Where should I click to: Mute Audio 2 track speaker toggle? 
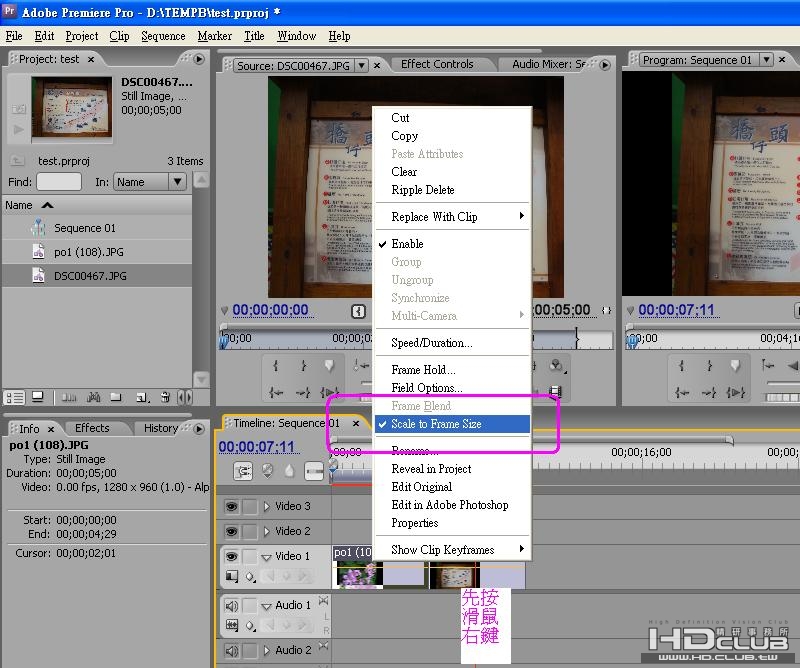231,650
